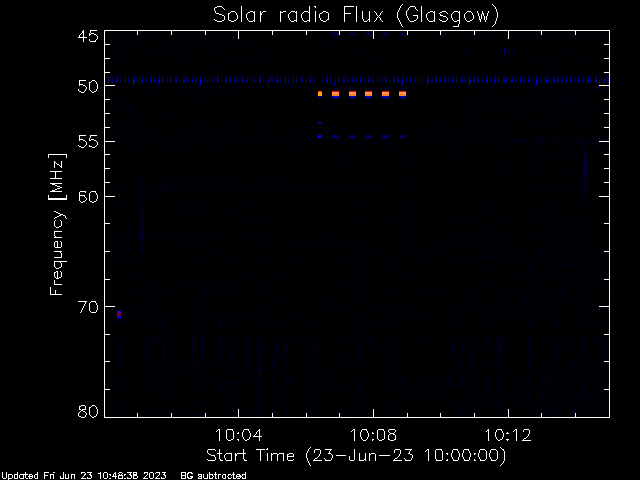Click the "60" frequency tick label
640x480 pixels.
pos(88,197)
